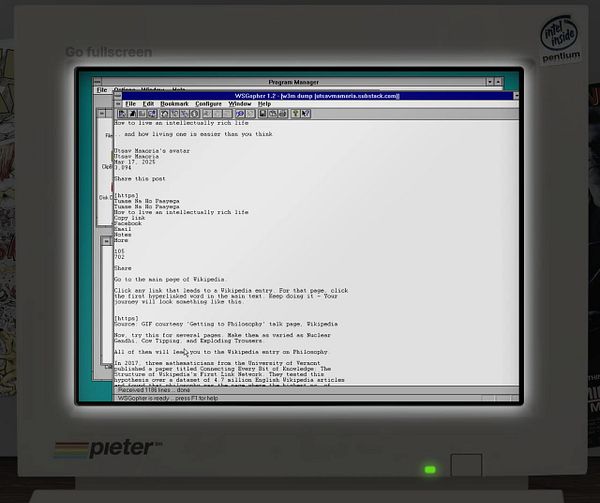
Task: Click WSGopher 1.2 title bar
Action: pyautogui.click(x=317, y=96)
